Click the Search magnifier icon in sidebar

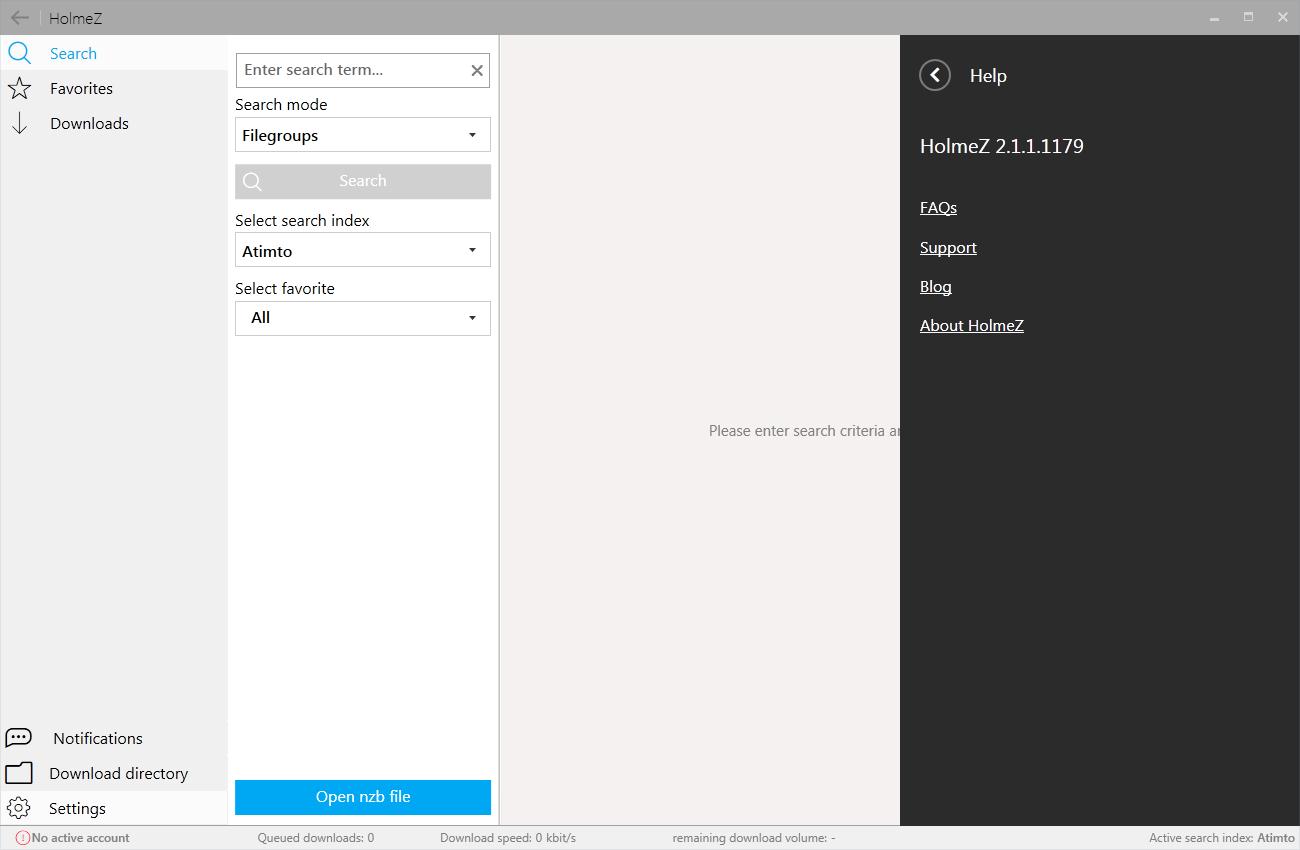tap(19, 54)
